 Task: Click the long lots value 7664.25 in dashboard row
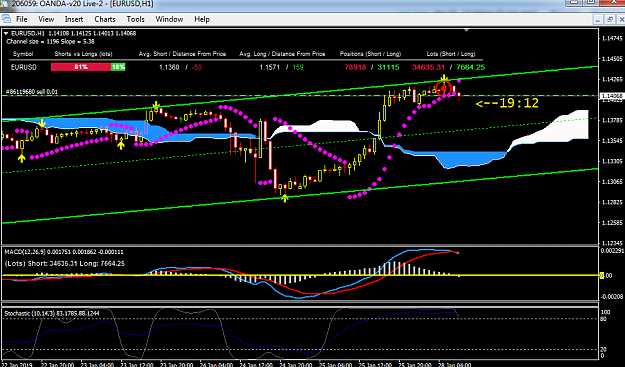[471, 67]
